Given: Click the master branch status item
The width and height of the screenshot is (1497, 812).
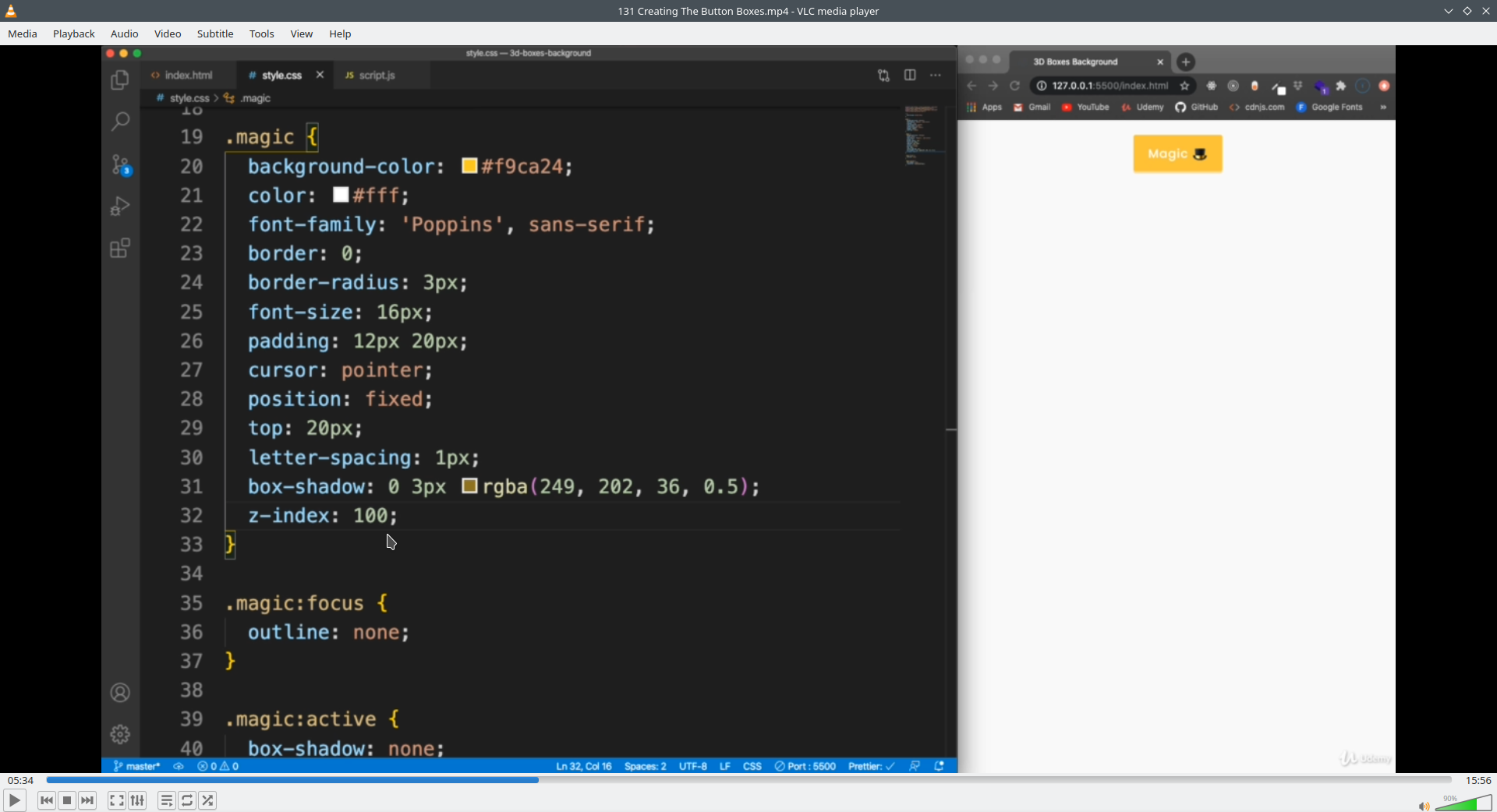Looking at the screenshot, I should pyautogui.click(x=137, y=766).
